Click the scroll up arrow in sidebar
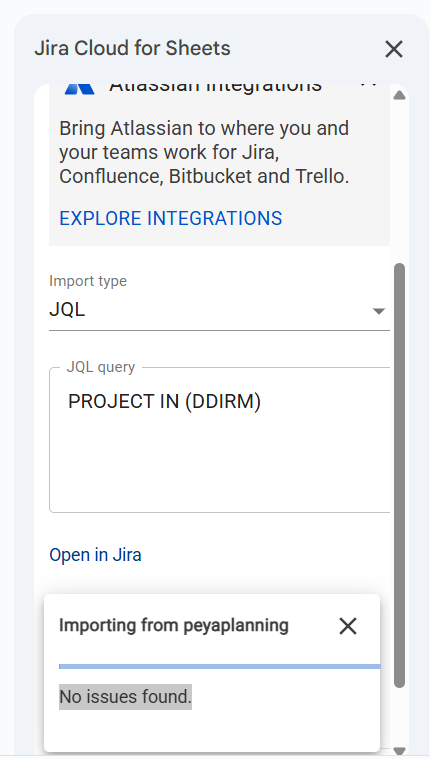Viewport: 430px width, 759px height. (399, 95)
